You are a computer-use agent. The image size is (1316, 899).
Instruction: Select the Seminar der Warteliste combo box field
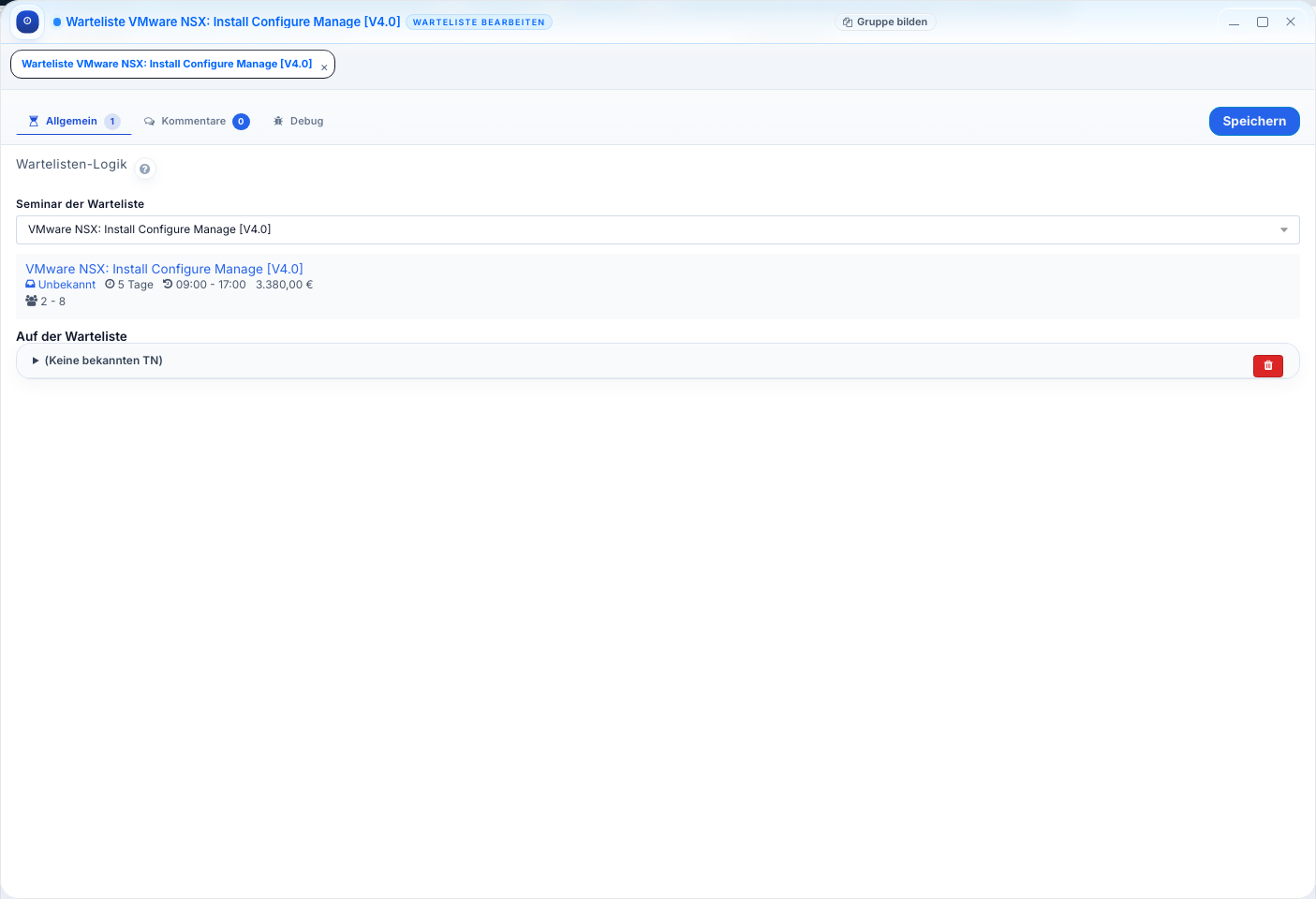tap(646, 230)
